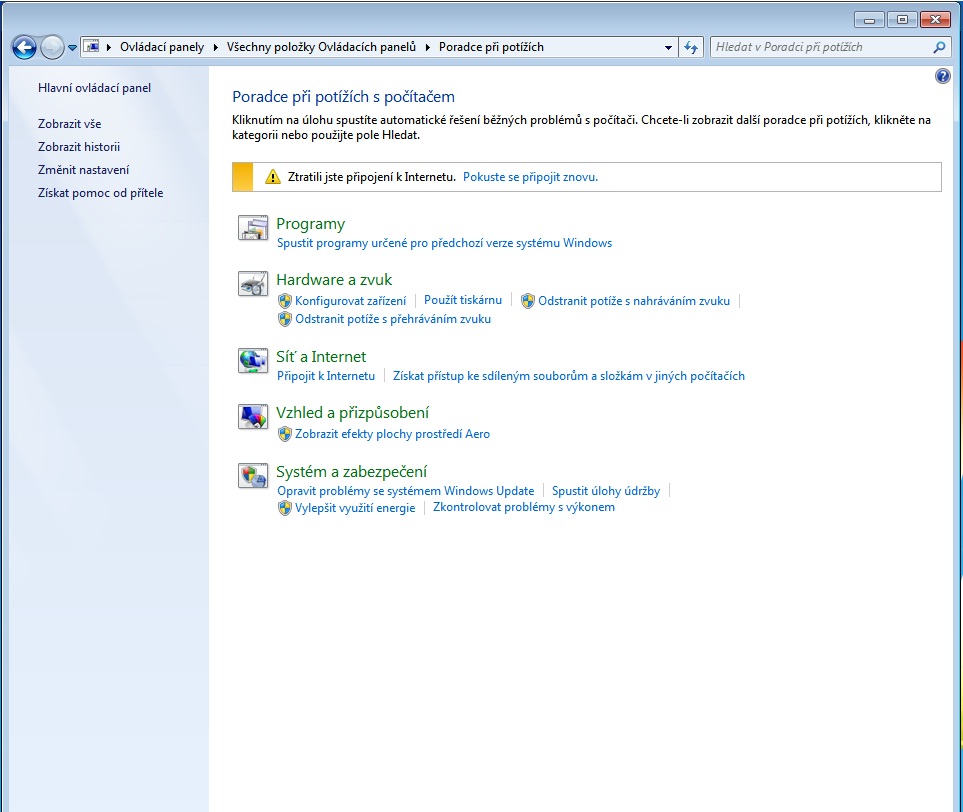The height and width of the screenshot is (812, 963).
Task: Minimize the troubleshooting window
Action: pyautogui.click(x=869, y=20)
